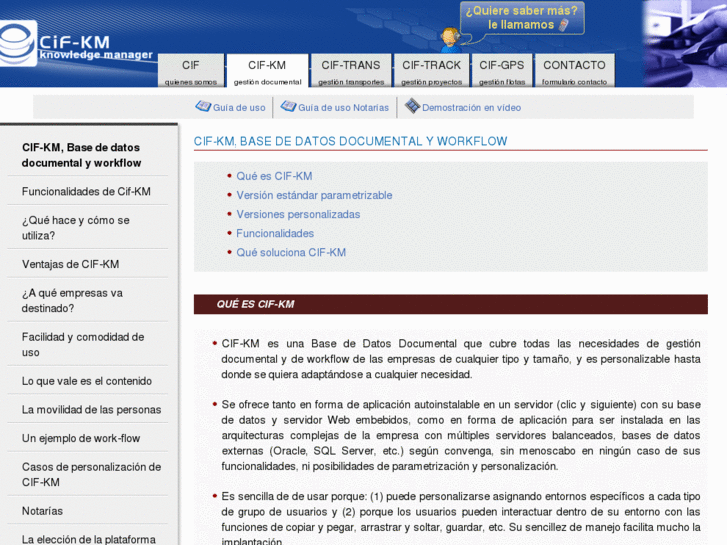Screen dimensions: 727x545
Task: Open the Demostración en vídeo link
Action: [472, 108]
